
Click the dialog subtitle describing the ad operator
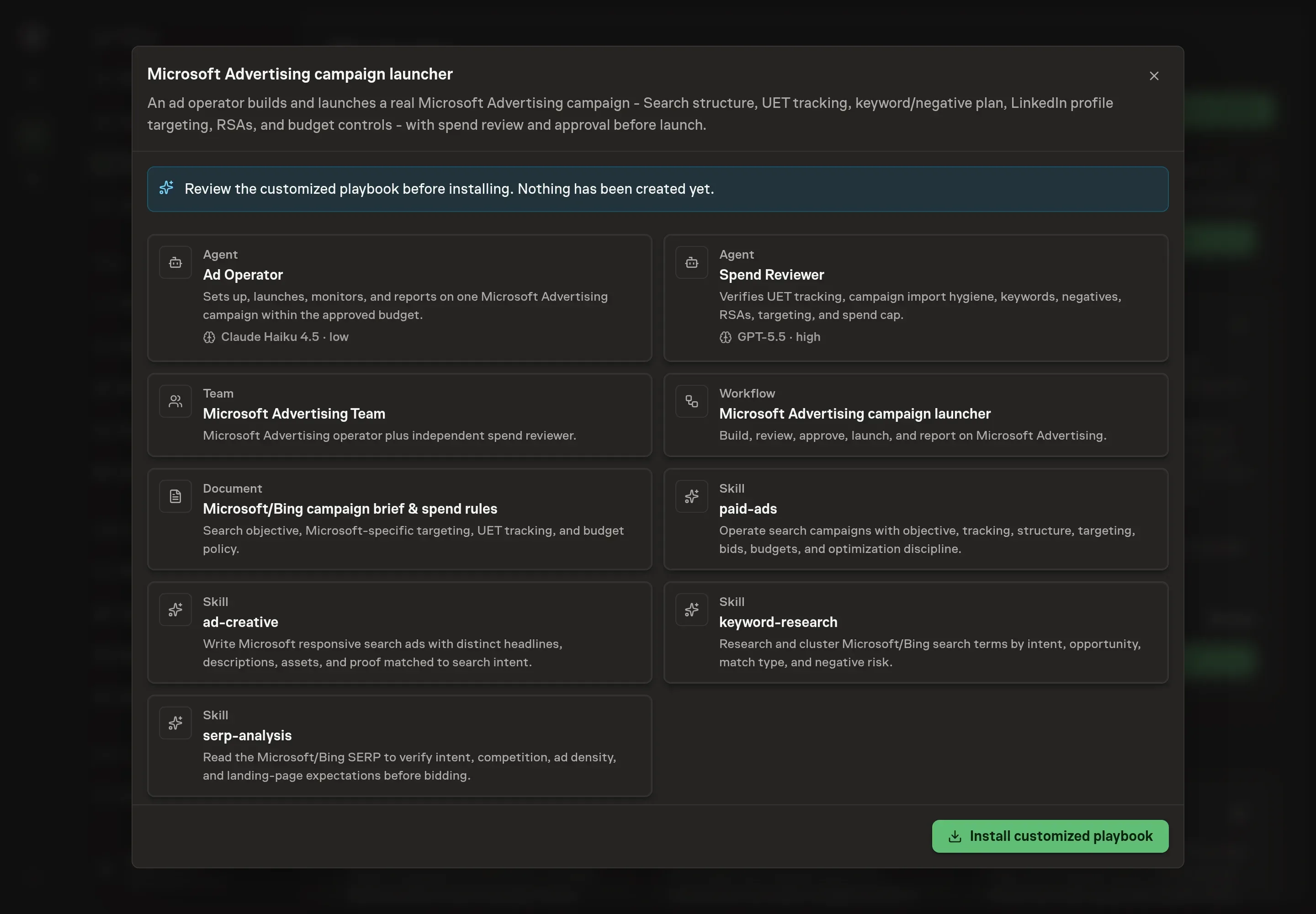(x=630, y=114)
